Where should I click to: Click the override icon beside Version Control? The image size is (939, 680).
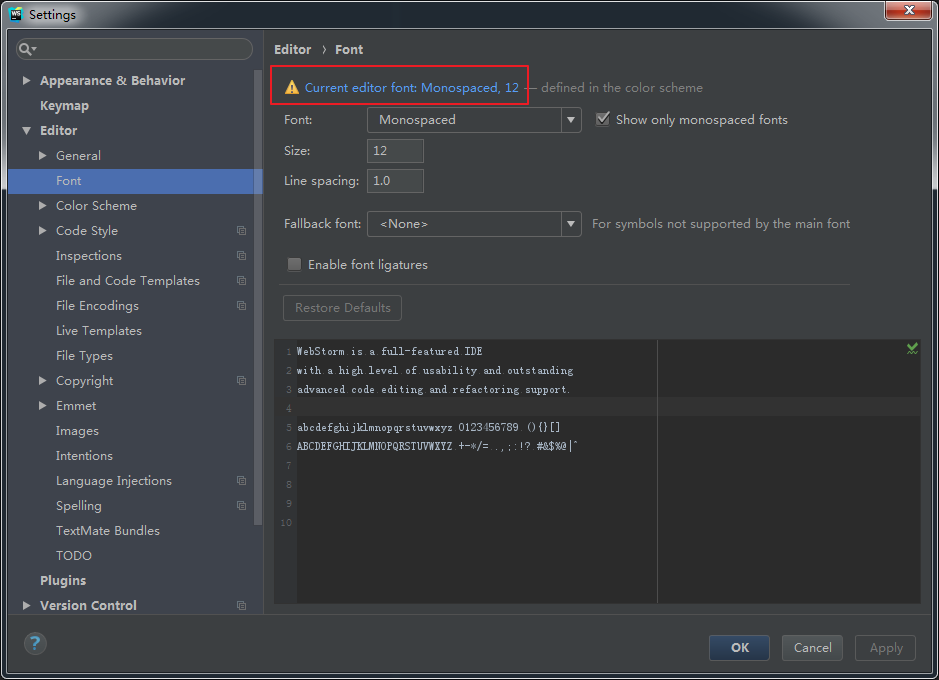[240, 605]
